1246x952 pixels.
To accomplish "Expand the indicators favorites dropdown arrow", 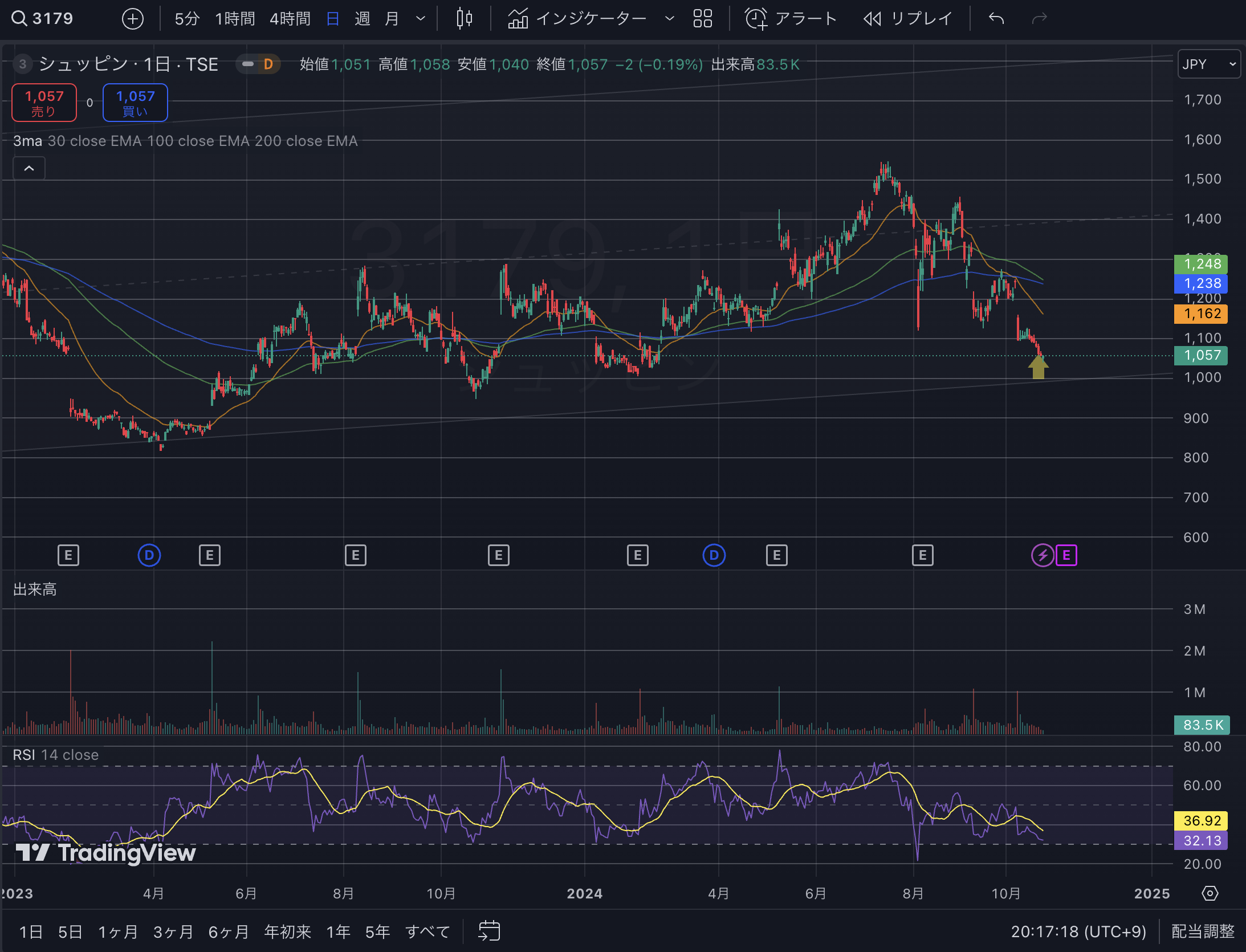I will 669,19.
